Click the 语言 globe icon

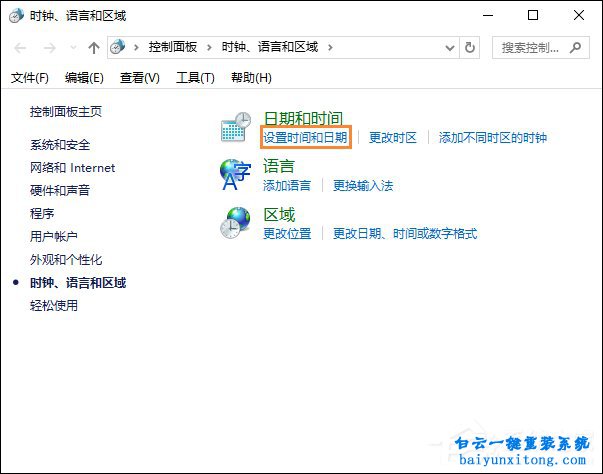(x=235, y=175)
